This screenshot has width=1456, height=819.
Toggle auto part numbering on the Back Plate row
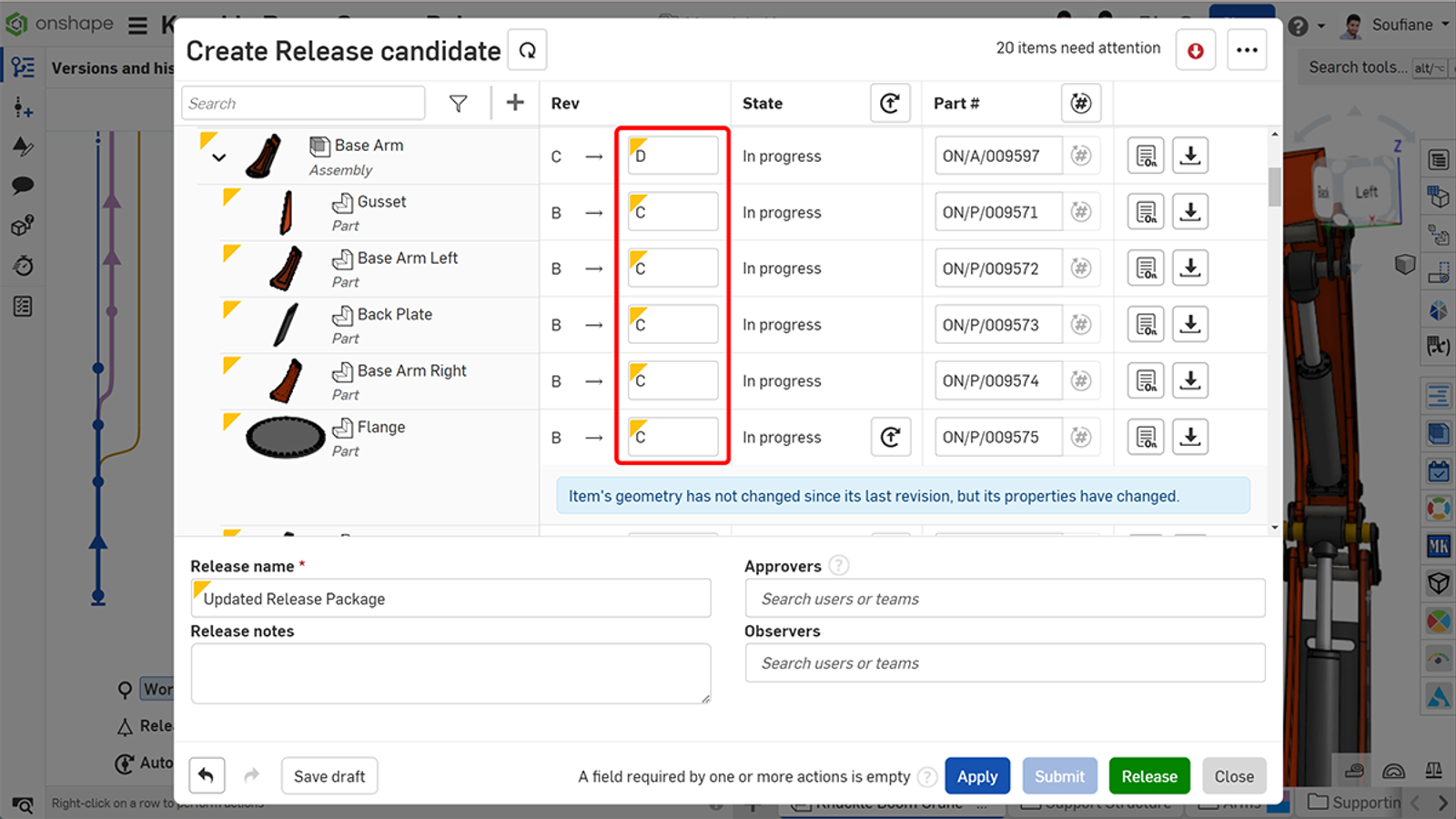[1080, 324]
